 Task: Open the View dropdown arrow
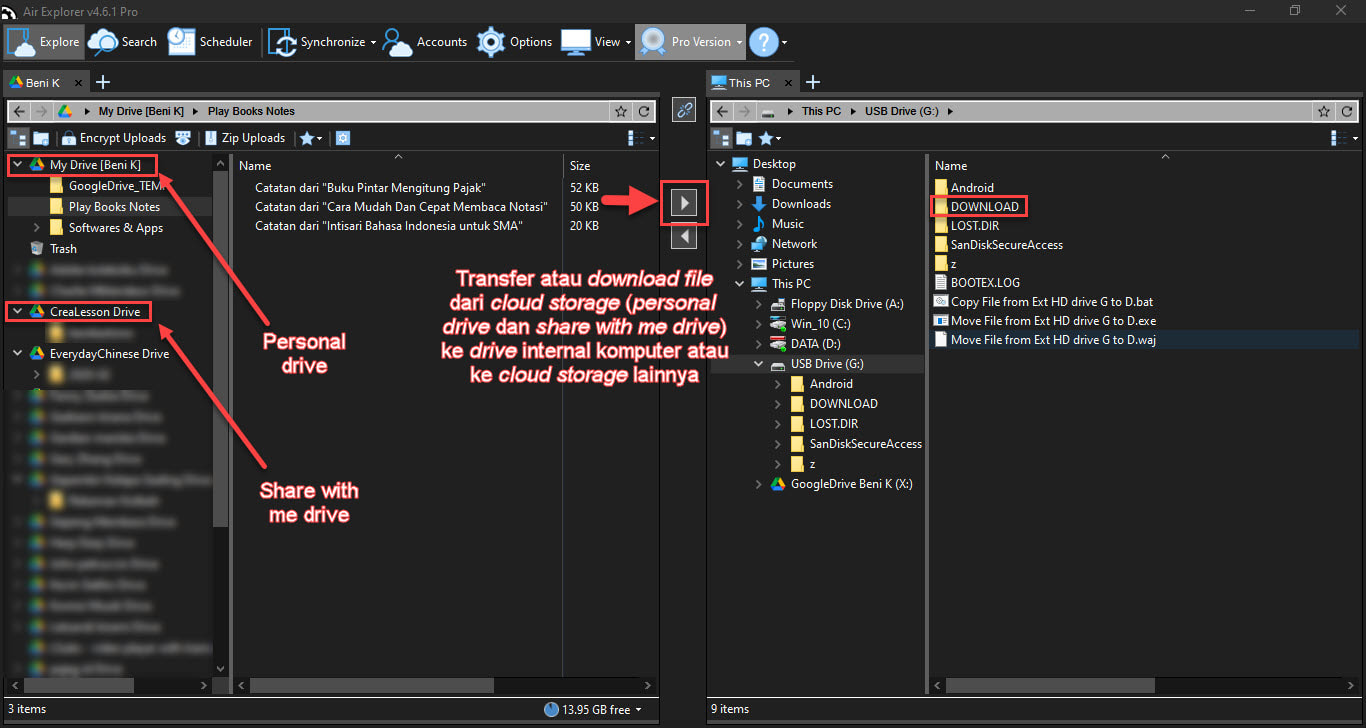coord(628,43)
